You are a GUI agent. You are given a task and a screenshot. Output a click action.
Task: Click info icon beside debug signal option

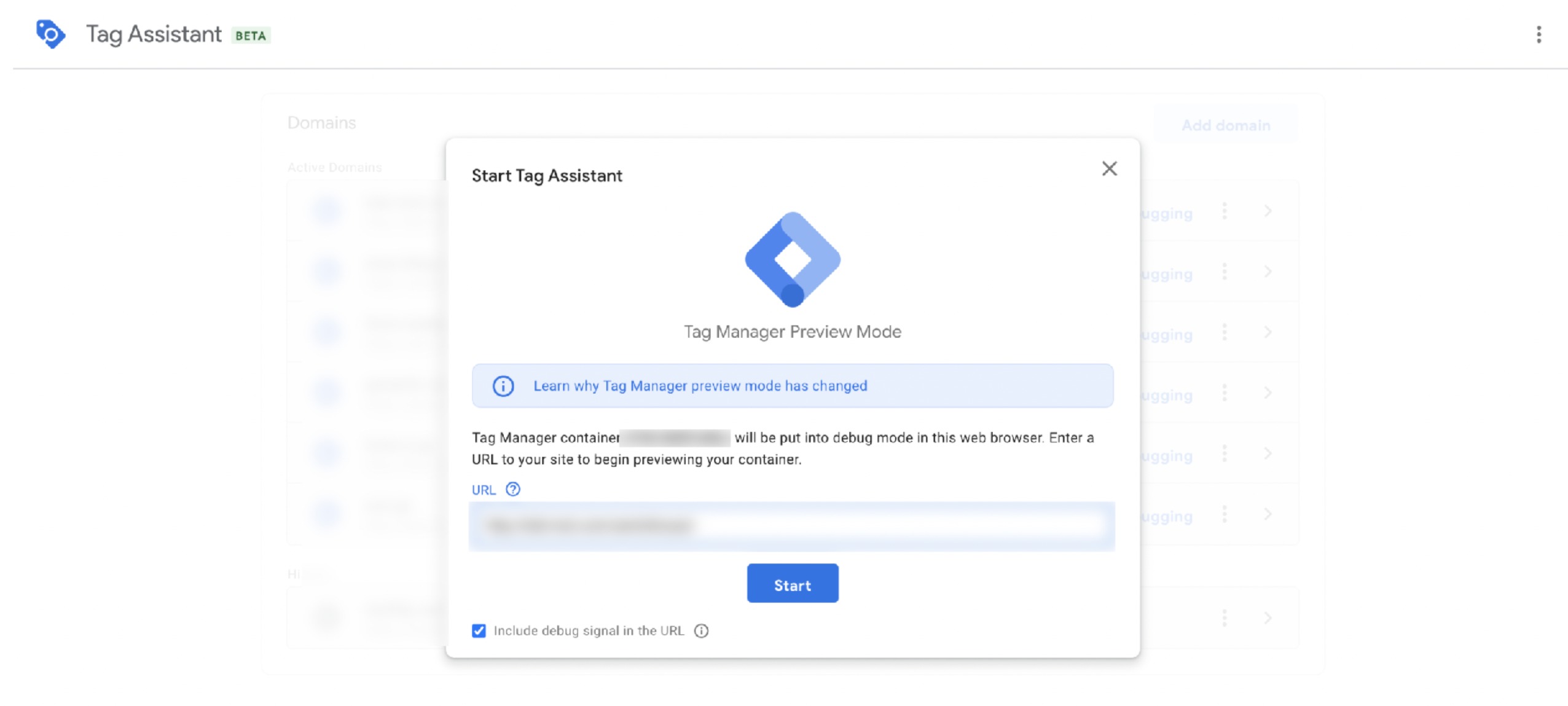tap(701, 631)
